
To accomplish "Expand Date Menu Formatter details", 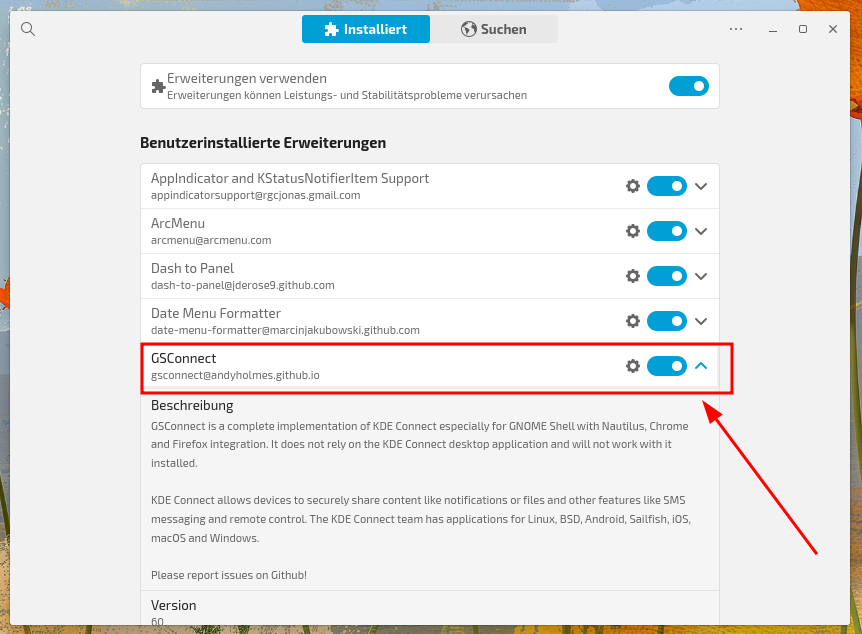I will (x=701, y=321).
